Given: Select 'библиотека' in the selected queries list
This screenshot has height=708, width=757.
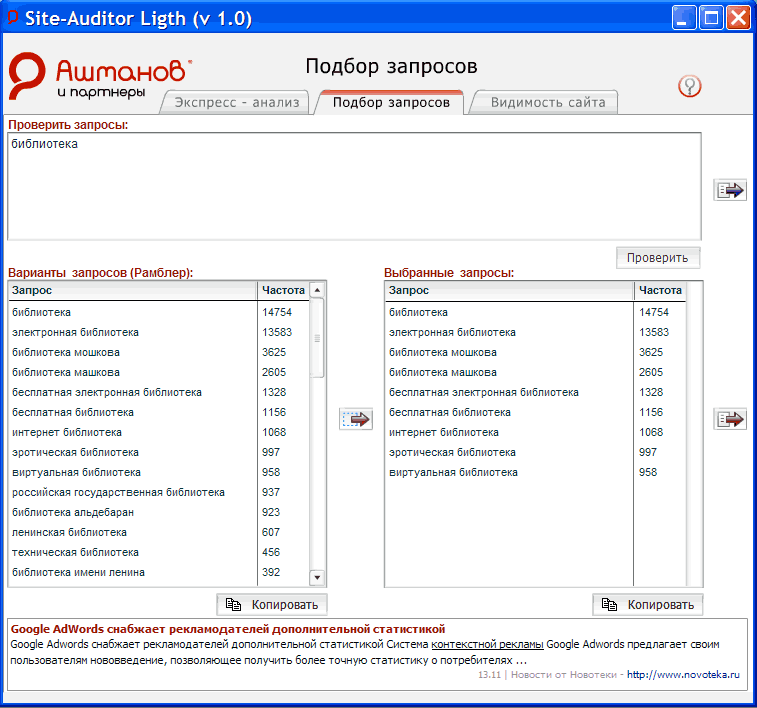Looking at the screenshot, I should point(535,312).
